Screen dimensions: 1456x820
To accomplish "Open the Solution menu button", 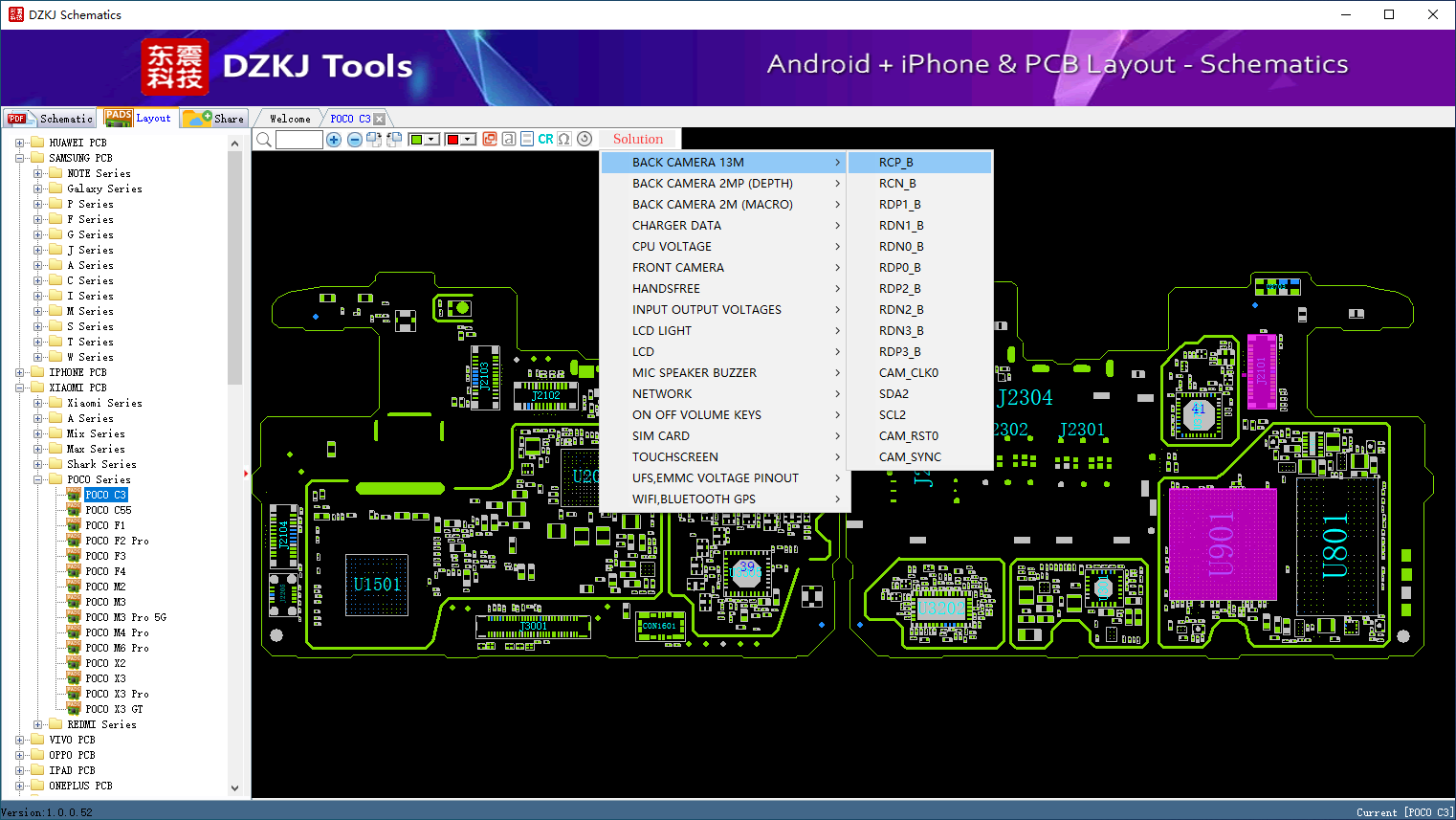I will tap(638, 139).
